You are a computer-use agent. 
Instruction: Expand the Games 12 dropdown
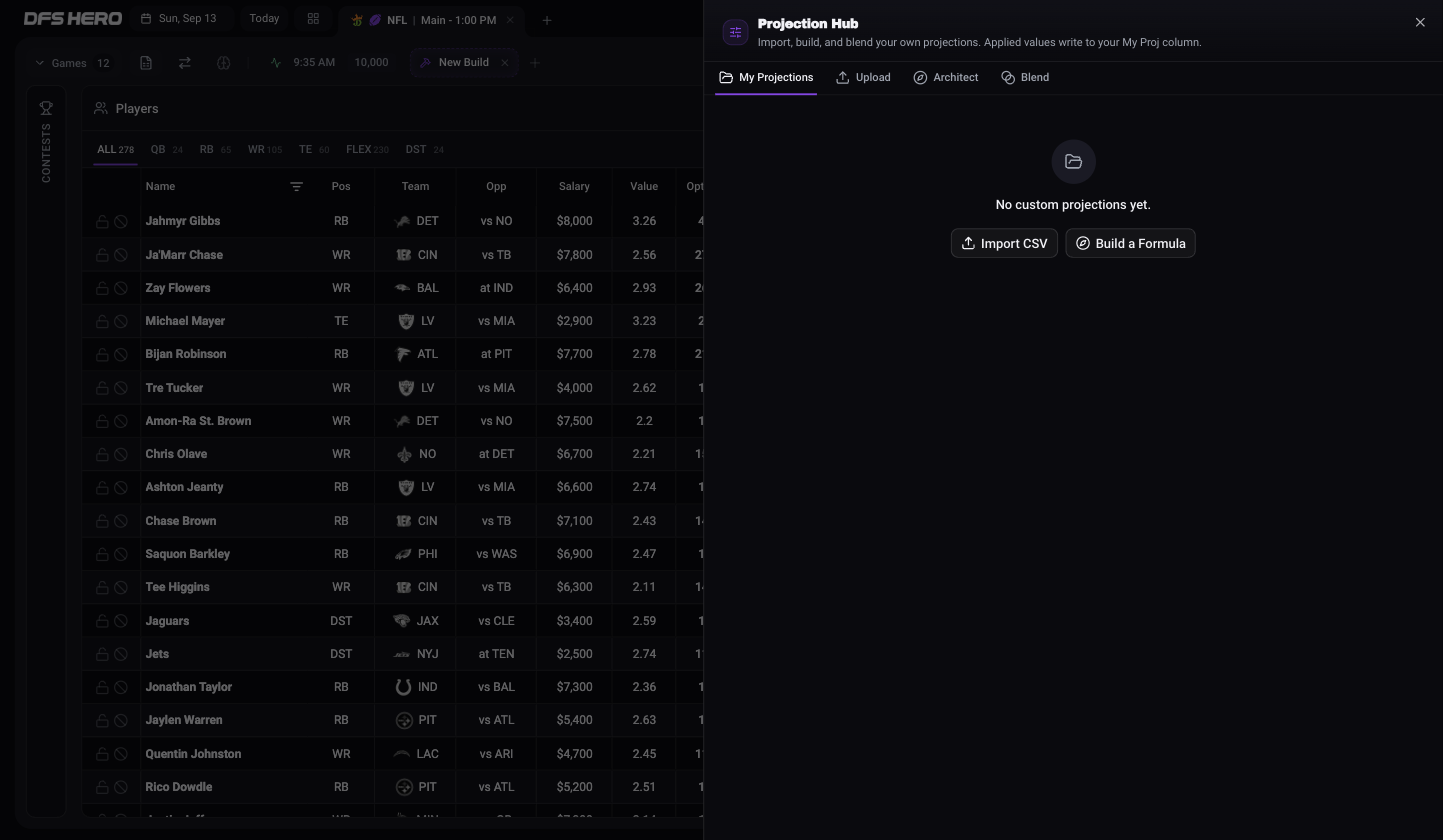tap(73, 63)
